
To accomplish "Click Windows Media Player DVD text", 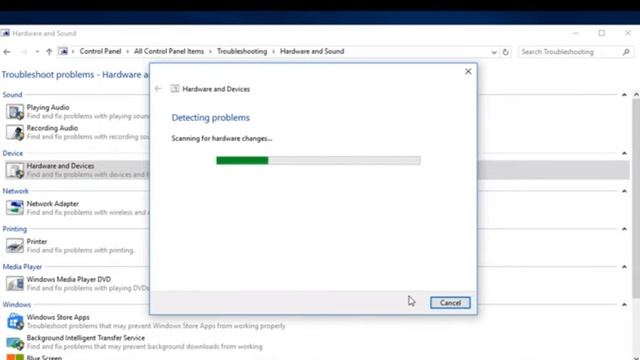I will click(69, 280).
